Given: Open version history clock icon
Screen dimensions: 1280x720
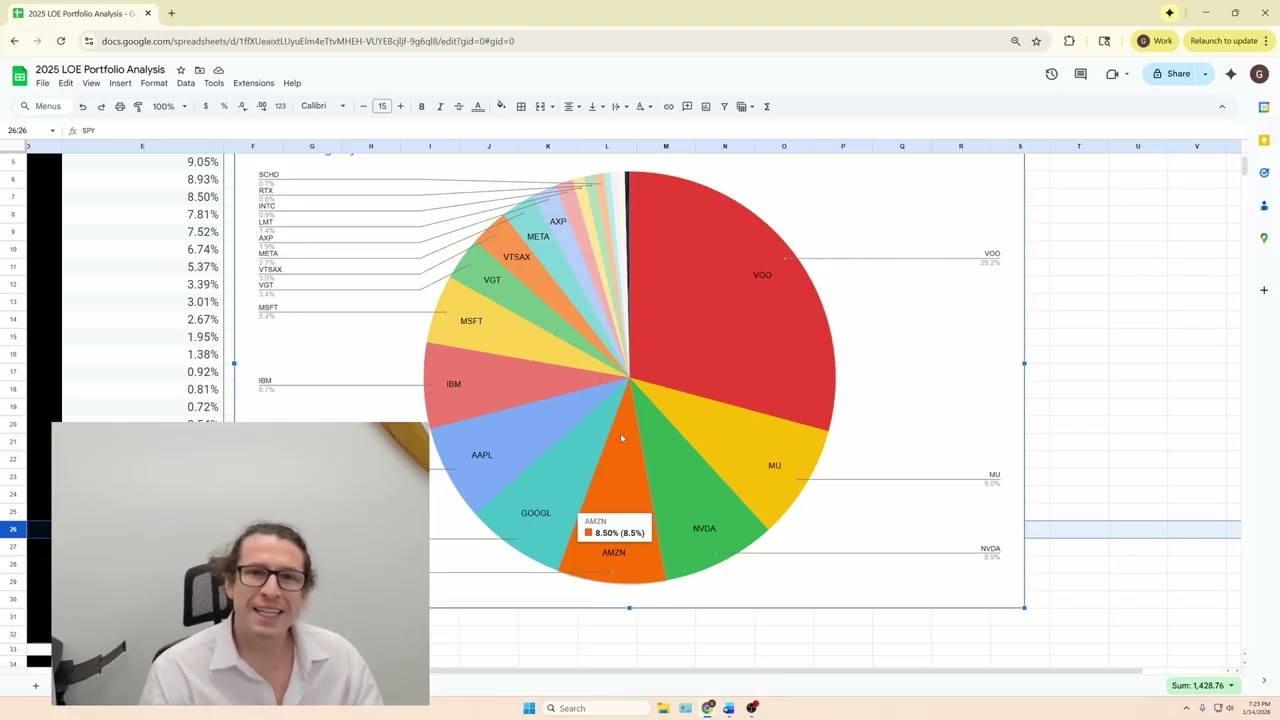Looking at the screenshot, I should coord(1051,74).
